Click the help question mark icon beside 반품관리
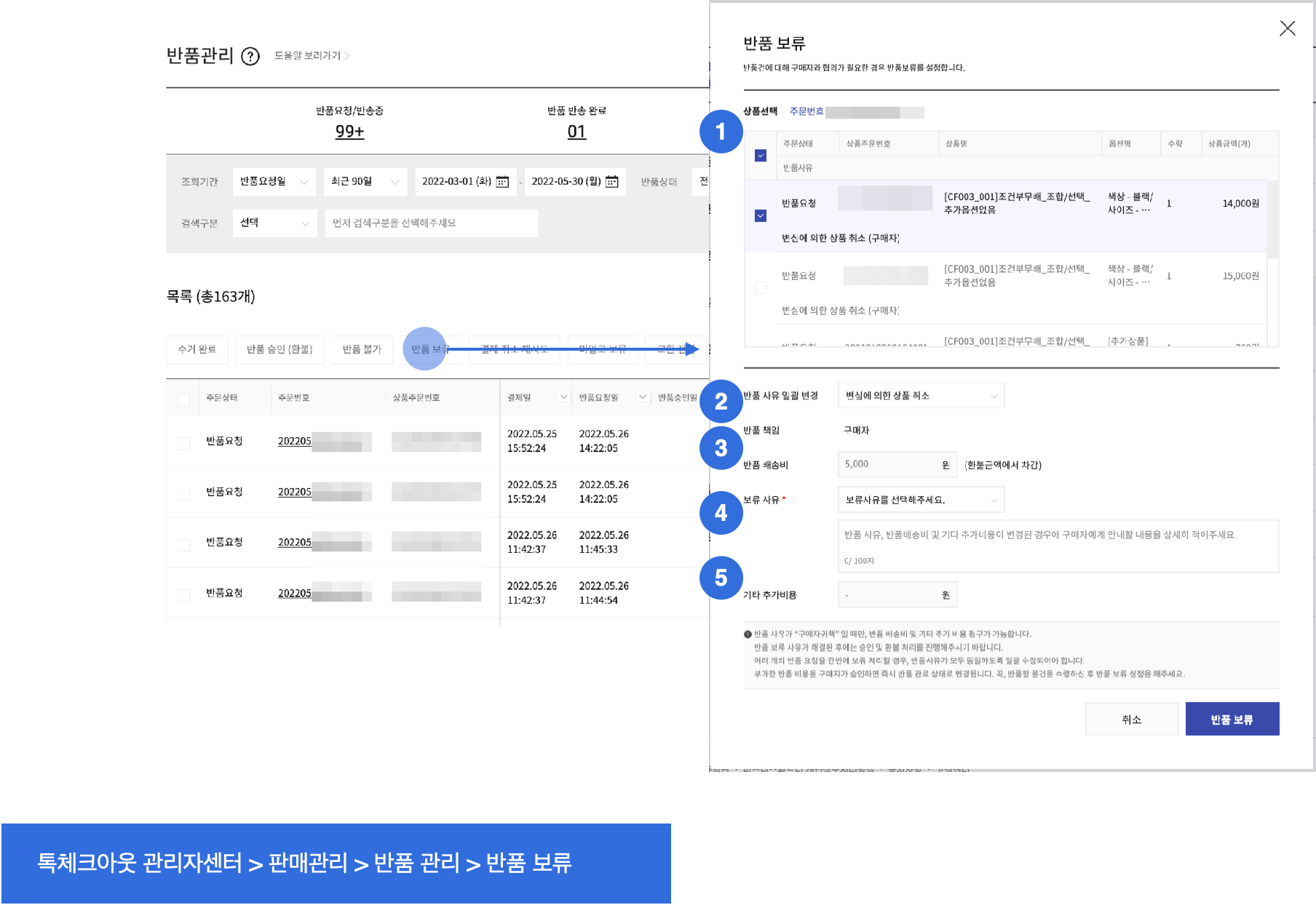Image resolution: width=1316 pixels, height=905 pixels. click(x=250, y=57)
